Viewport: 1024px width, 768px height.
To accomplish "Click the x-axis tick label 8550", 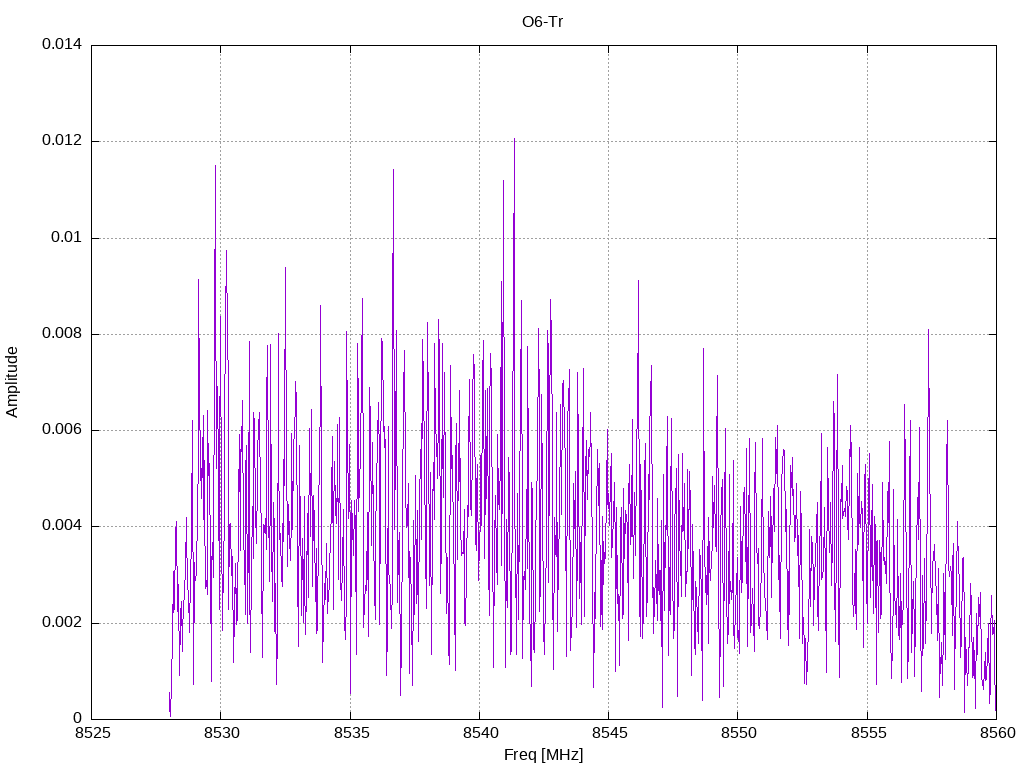I will click(x=739, y=733).
